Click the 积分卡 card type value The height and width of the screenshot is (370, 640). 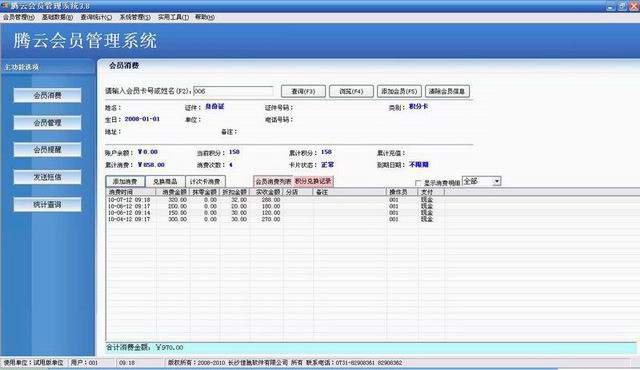coord(418,106)
